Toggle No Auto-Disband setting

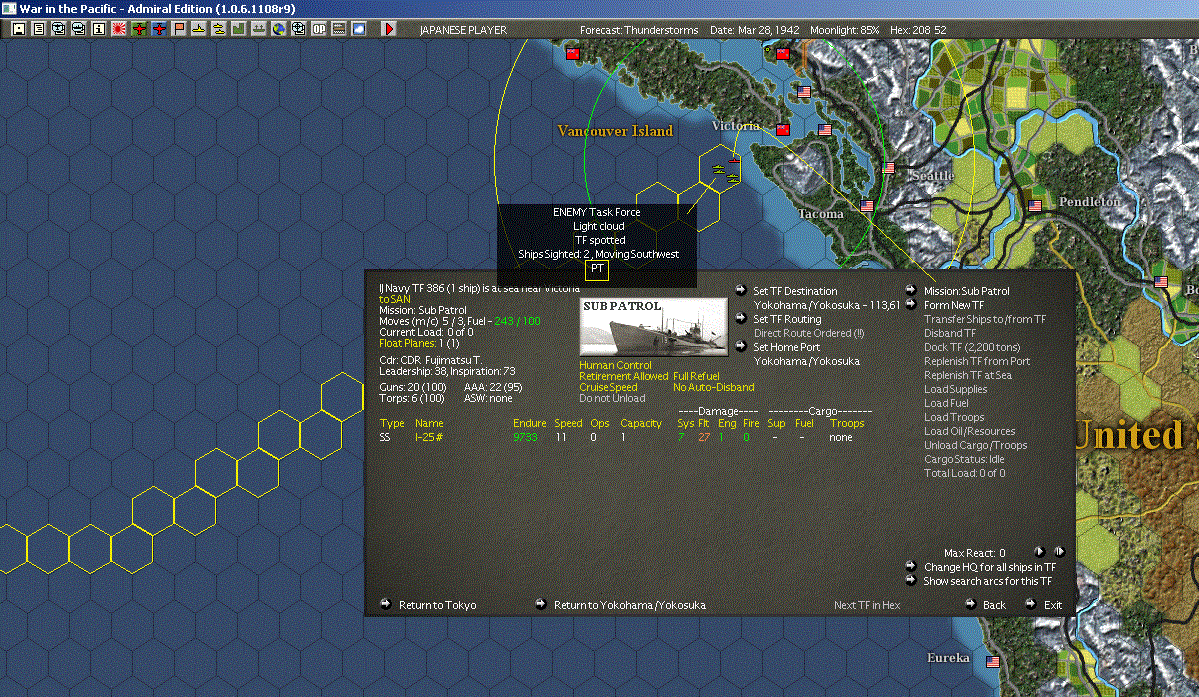tap(713, 387)
